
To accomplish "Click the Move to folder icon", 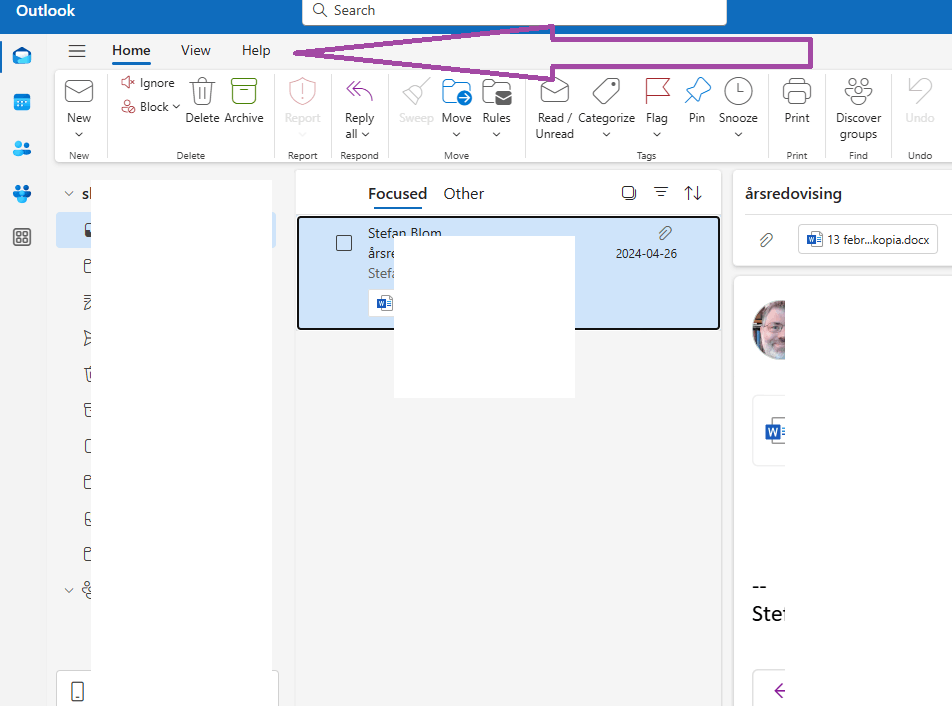I will pyautogui.click(x=457, y=92).
